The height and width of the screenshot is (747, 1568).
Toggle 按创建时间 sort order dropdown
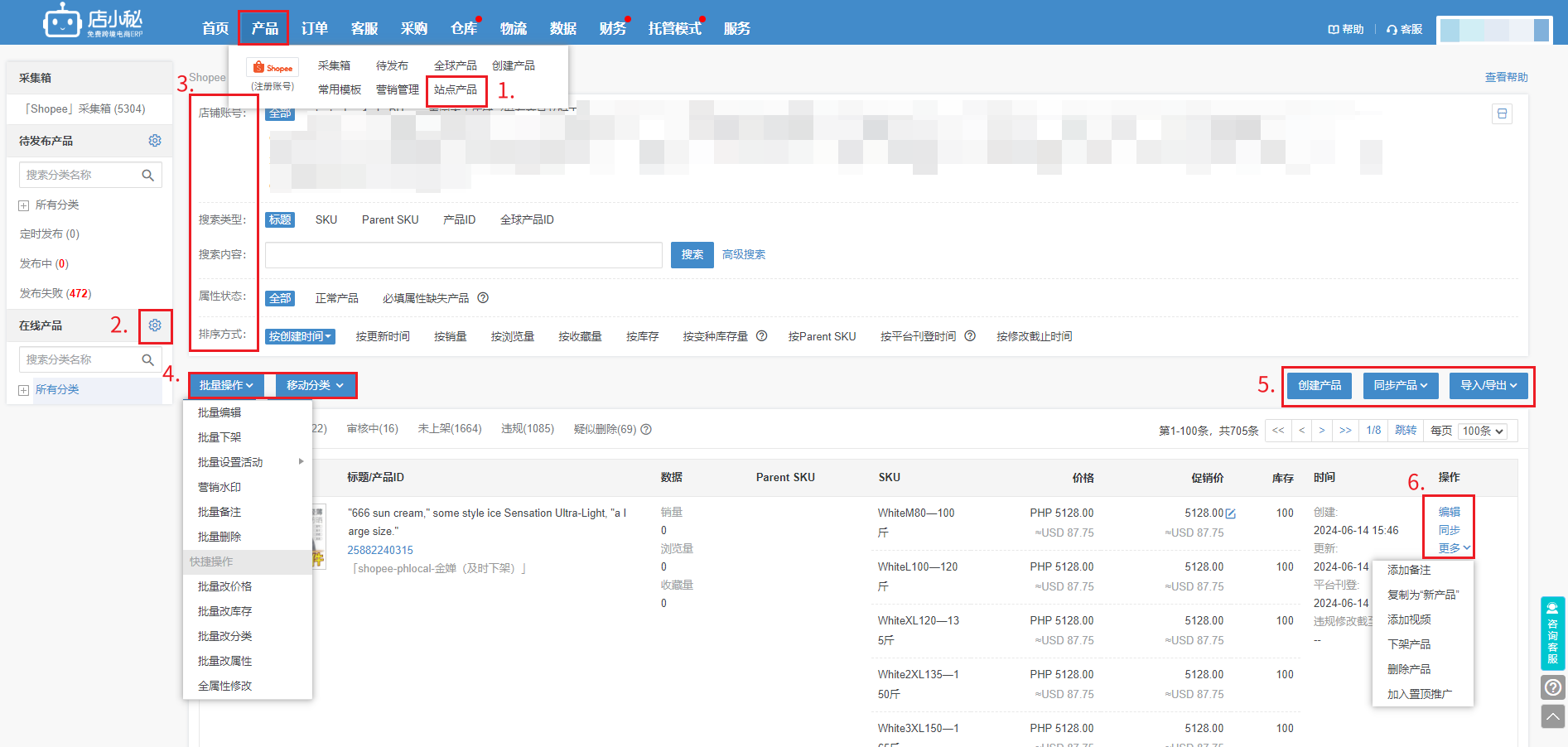pos(300,336)
